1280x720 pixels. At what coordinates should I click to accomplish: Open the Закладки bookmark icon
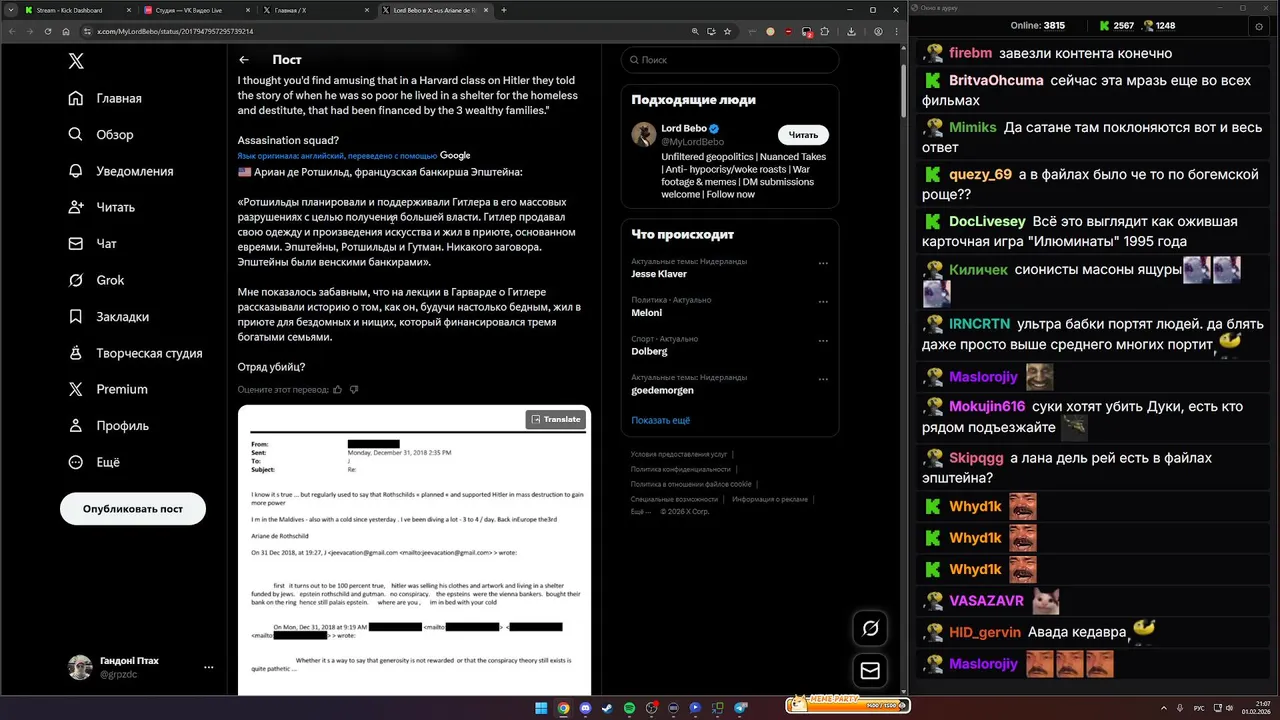76,316
